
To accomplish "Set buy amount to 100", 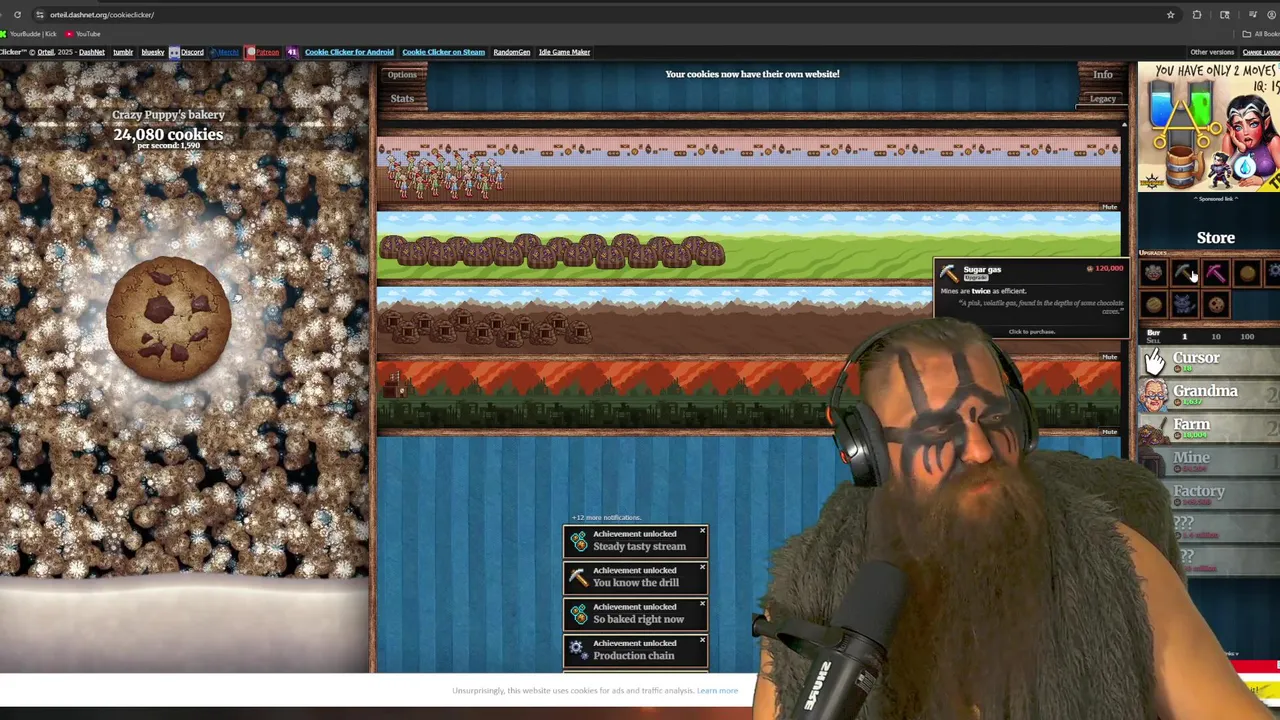I will 1247,337.
